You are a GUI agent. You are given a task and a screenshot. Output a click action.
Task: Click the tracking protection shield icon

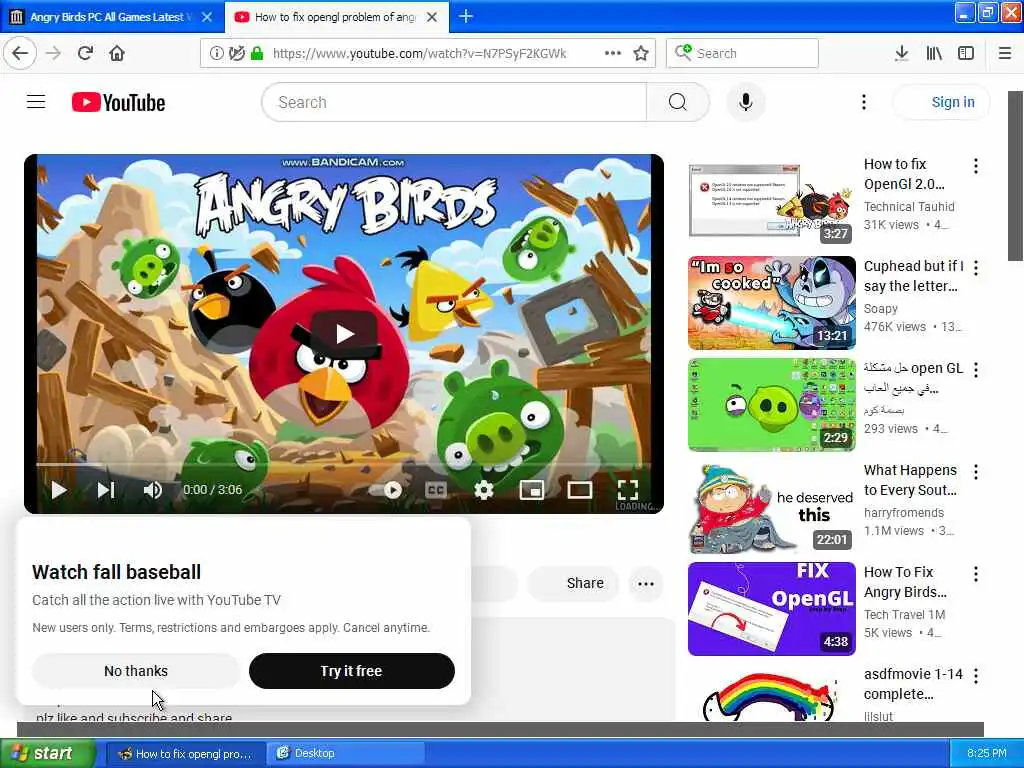pos(236,54)
